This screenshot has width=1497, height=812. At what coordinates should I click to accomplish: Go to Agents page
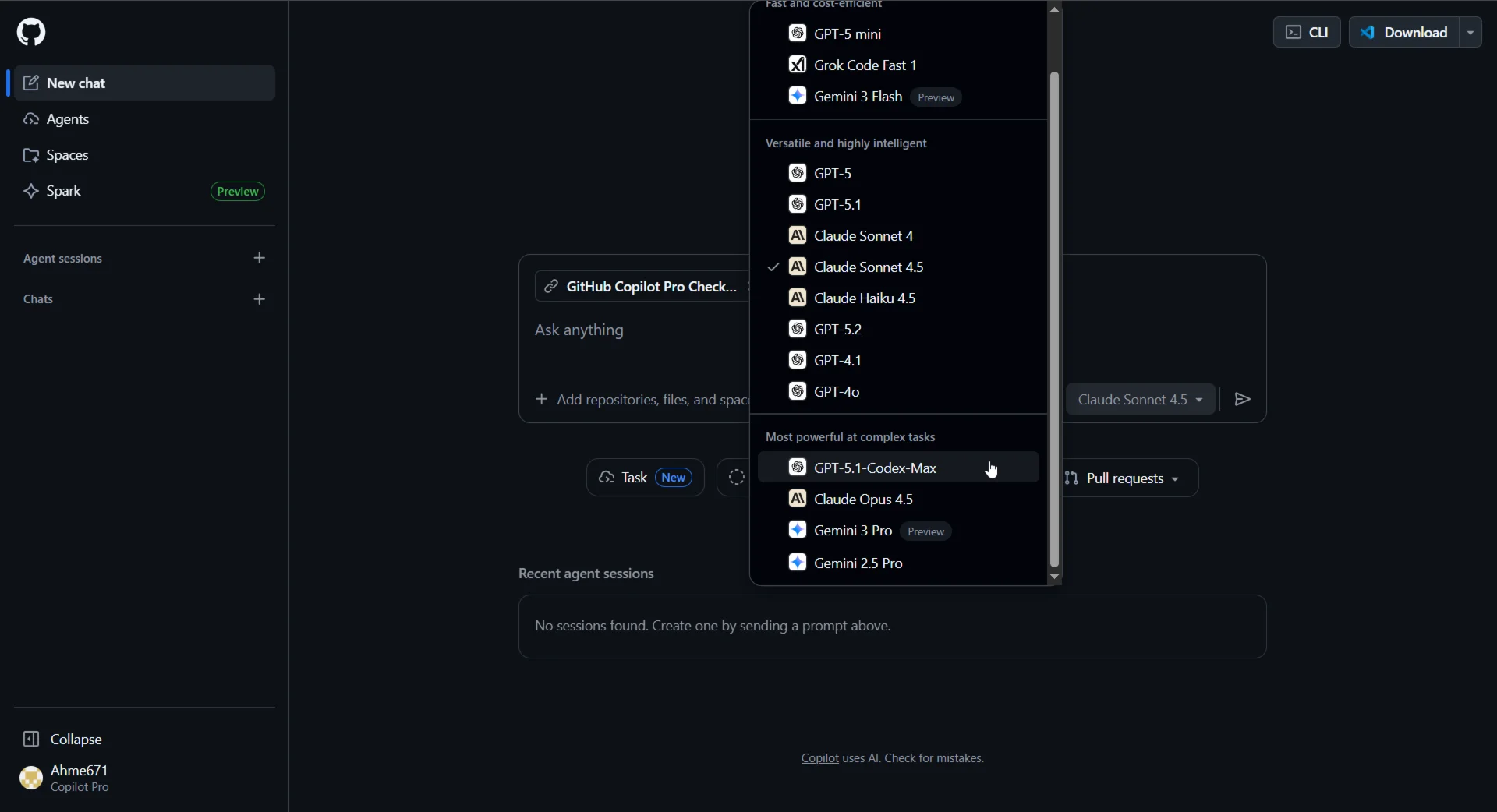click(x=144, y=119)
